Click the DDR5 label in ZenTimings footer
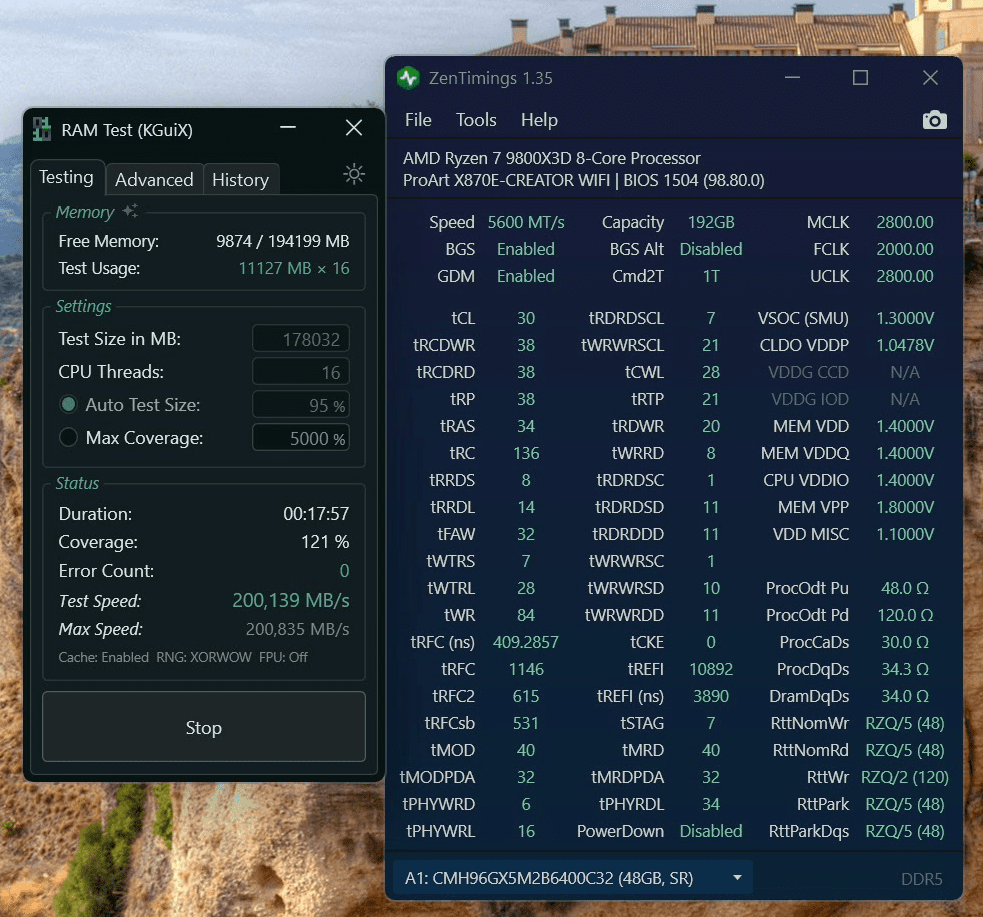 (922, 879)
